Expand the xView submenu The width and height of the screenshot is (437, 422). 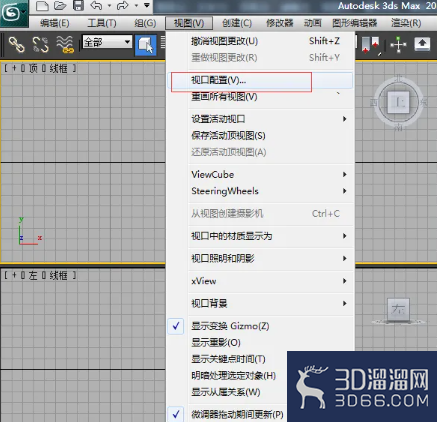point(271,281)
